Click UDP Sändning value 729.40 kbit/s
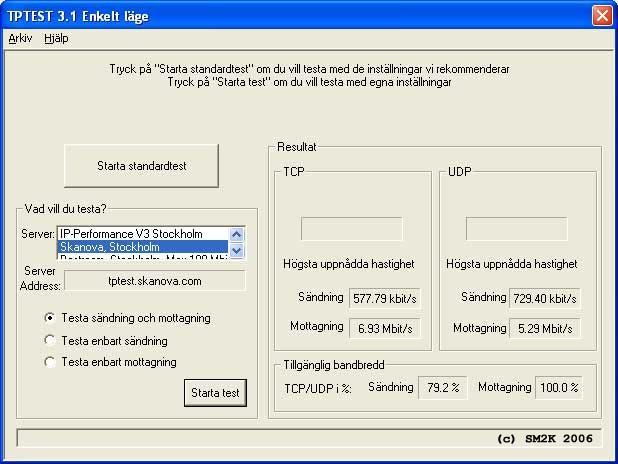This screenshot has width=618, height=464. coord(545,298)
